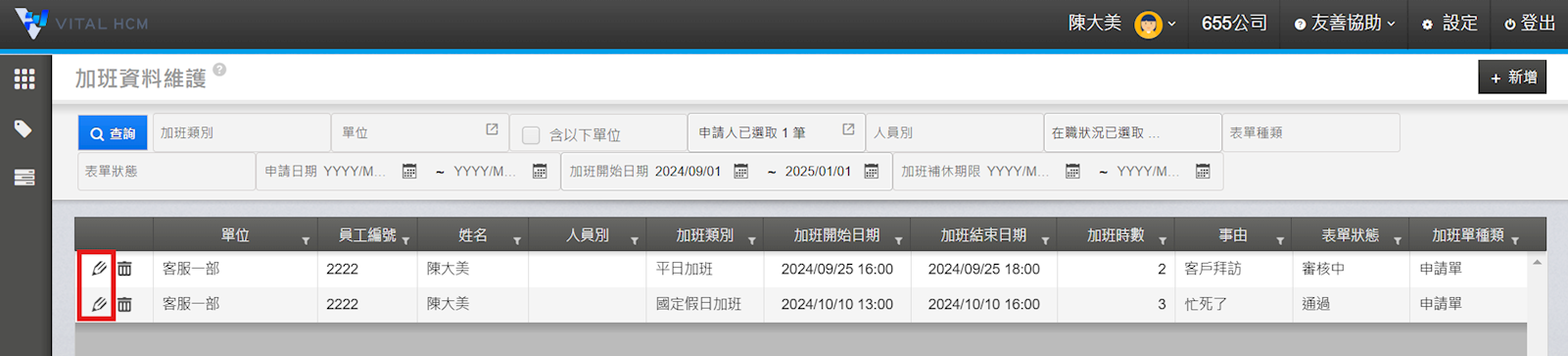Open the 加班類別 filter dropdown
This screenshot has width=1568, height=356.
coord(241,132)
